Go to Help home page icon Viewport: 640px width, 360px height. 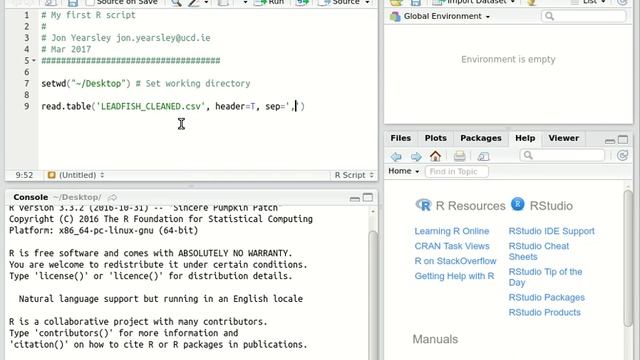tap(436, 156)
